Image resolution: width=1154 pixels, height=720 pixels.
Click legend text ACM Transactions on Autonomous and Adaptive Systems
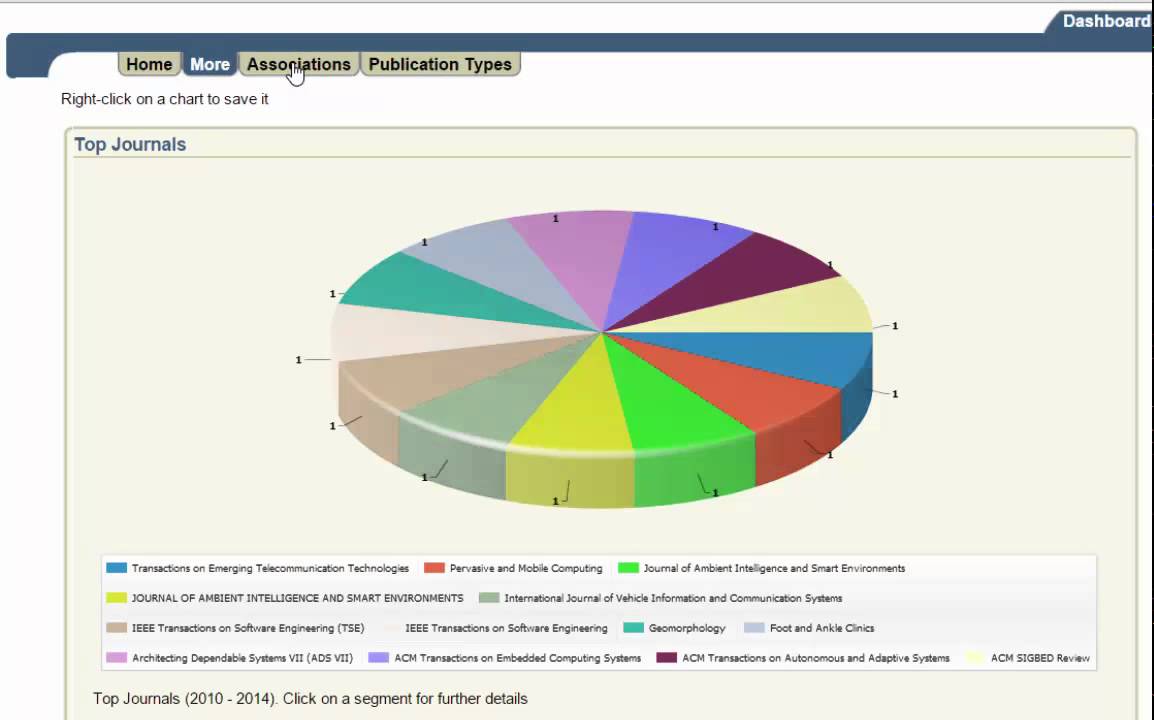pos(816,658)
